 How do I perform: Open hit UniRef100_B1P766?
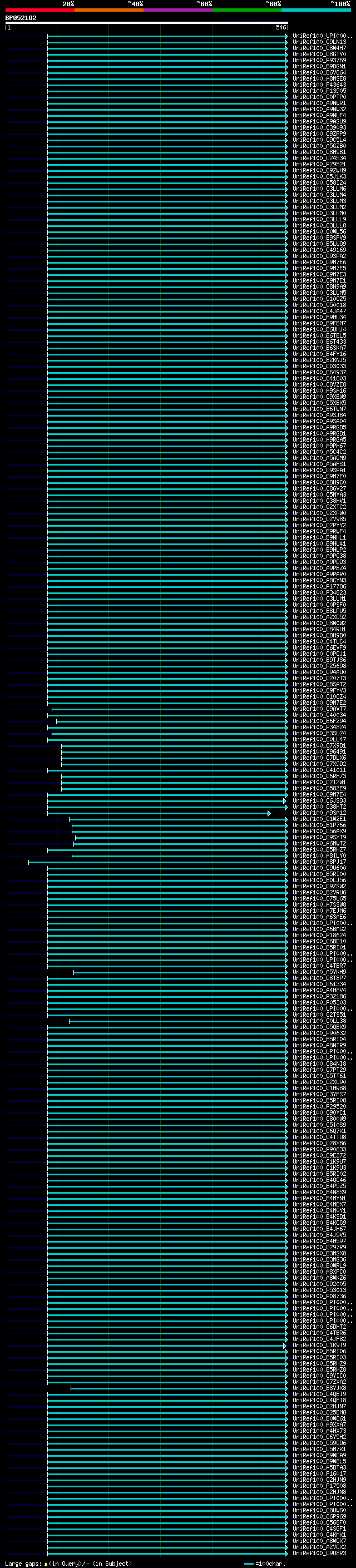coord(319,825)
